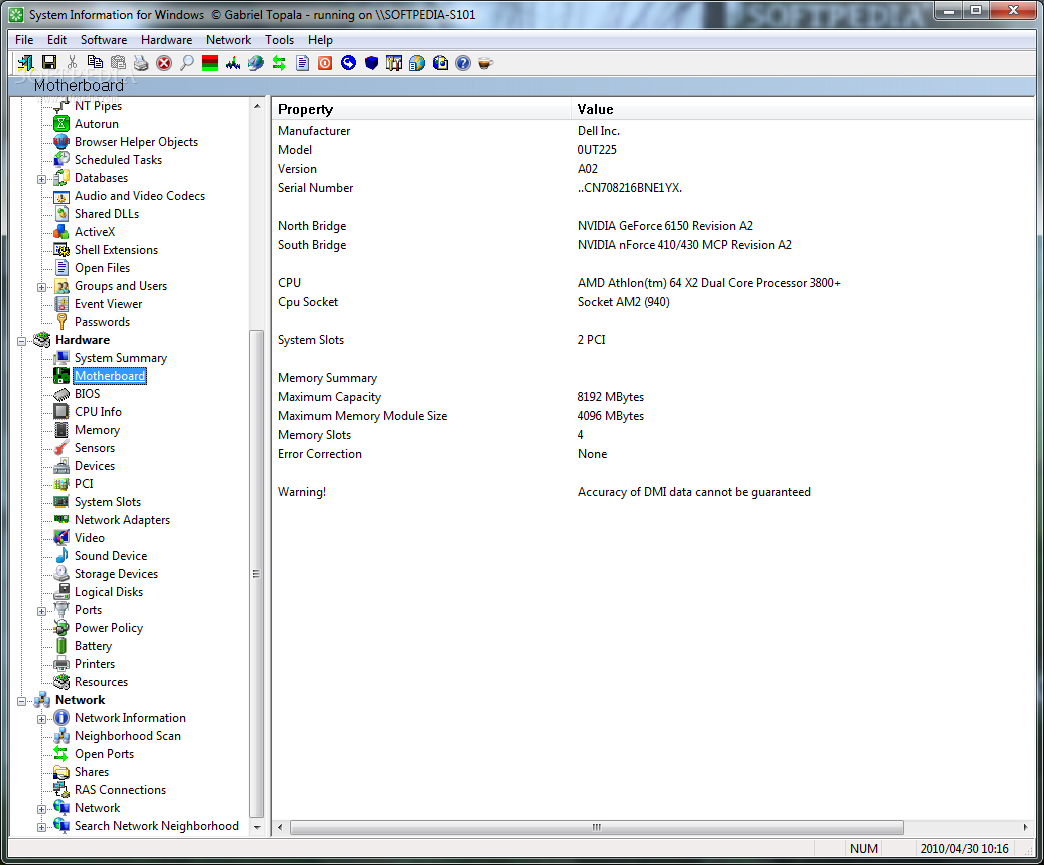1044x865 pixels.
Task: Select Browser Helper Objects item
Action: click(136, 142)
